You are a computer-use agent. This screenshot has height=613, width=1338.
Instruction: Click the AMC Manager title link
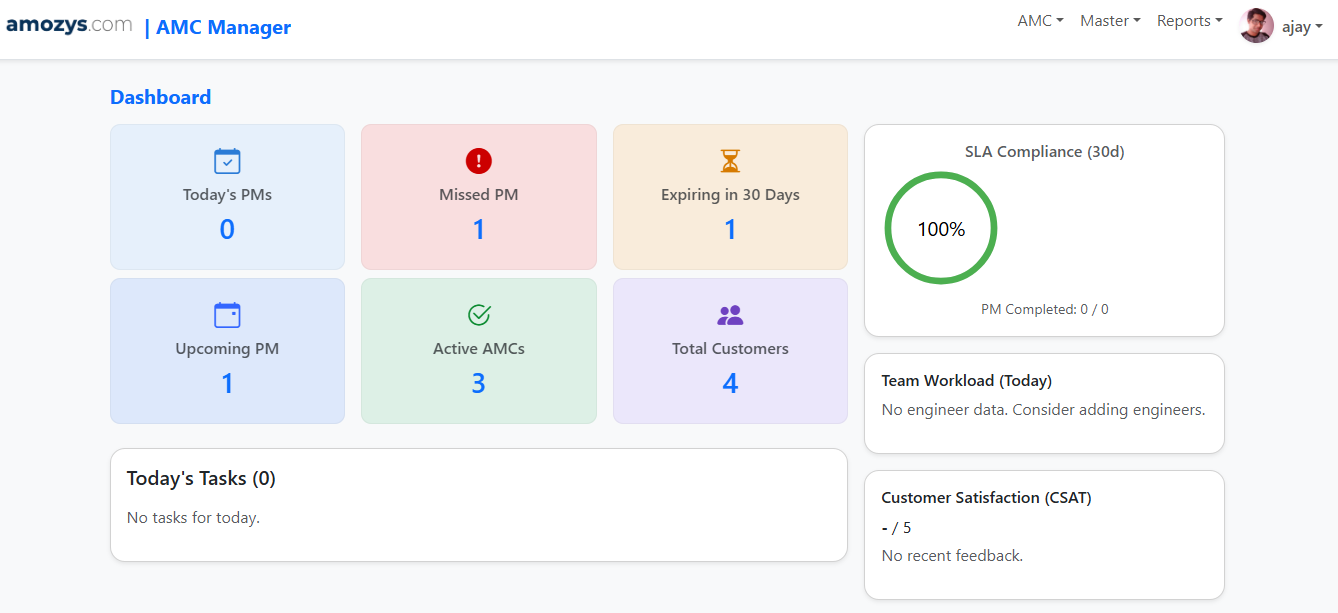tap(223, 27)
